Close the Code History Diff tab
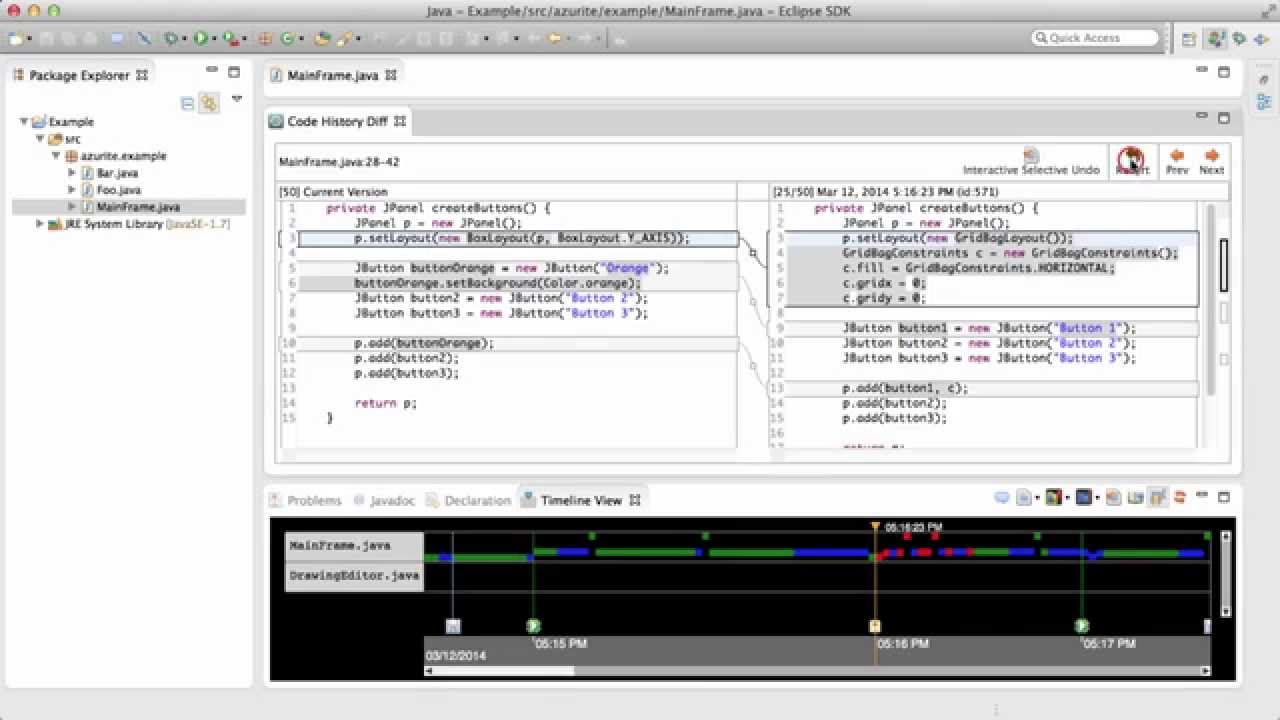 tap(400, 121)
